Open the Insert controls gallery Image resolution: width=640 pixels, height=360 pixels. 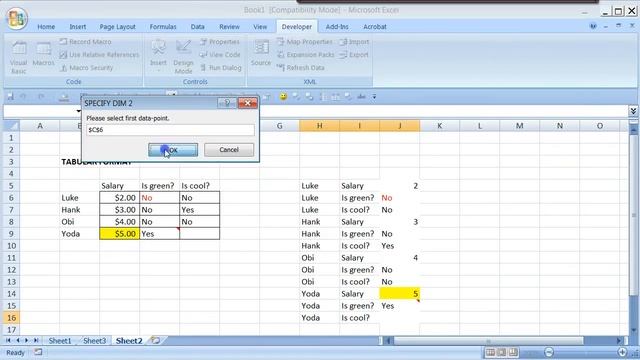[158, 56]
